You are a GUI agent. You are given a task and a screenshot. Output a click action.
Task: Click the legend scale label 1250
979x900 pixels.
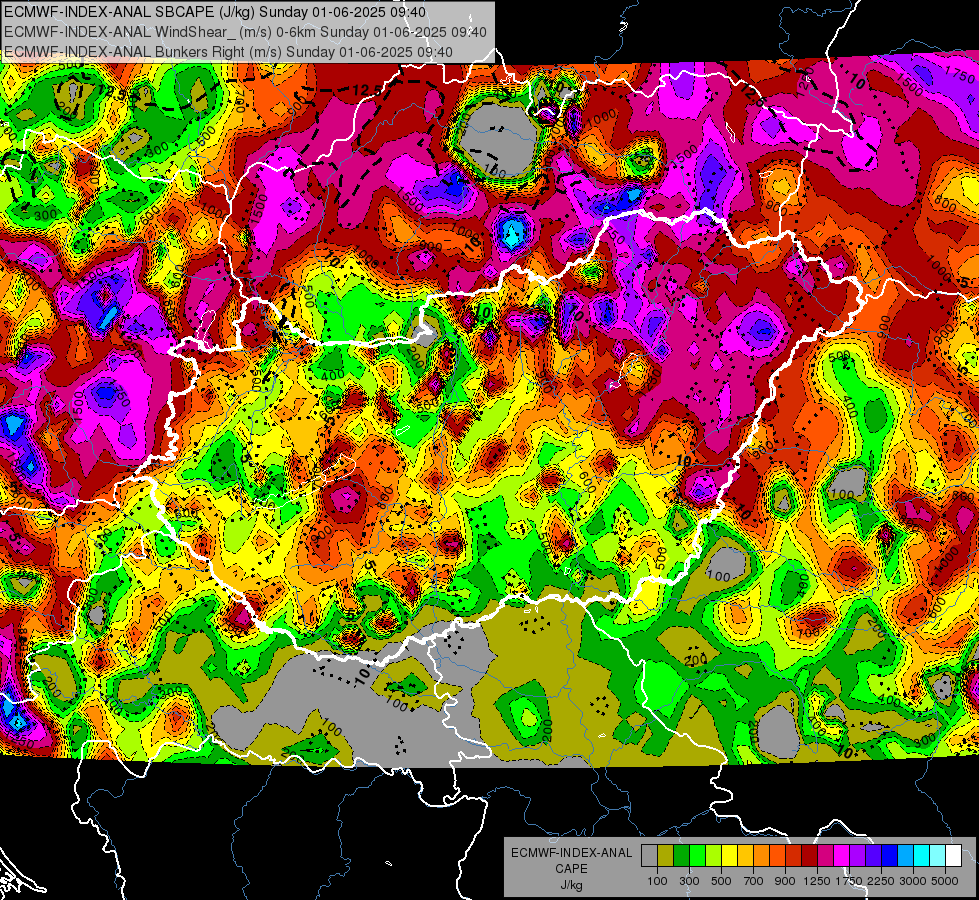(x=817, y=881)
